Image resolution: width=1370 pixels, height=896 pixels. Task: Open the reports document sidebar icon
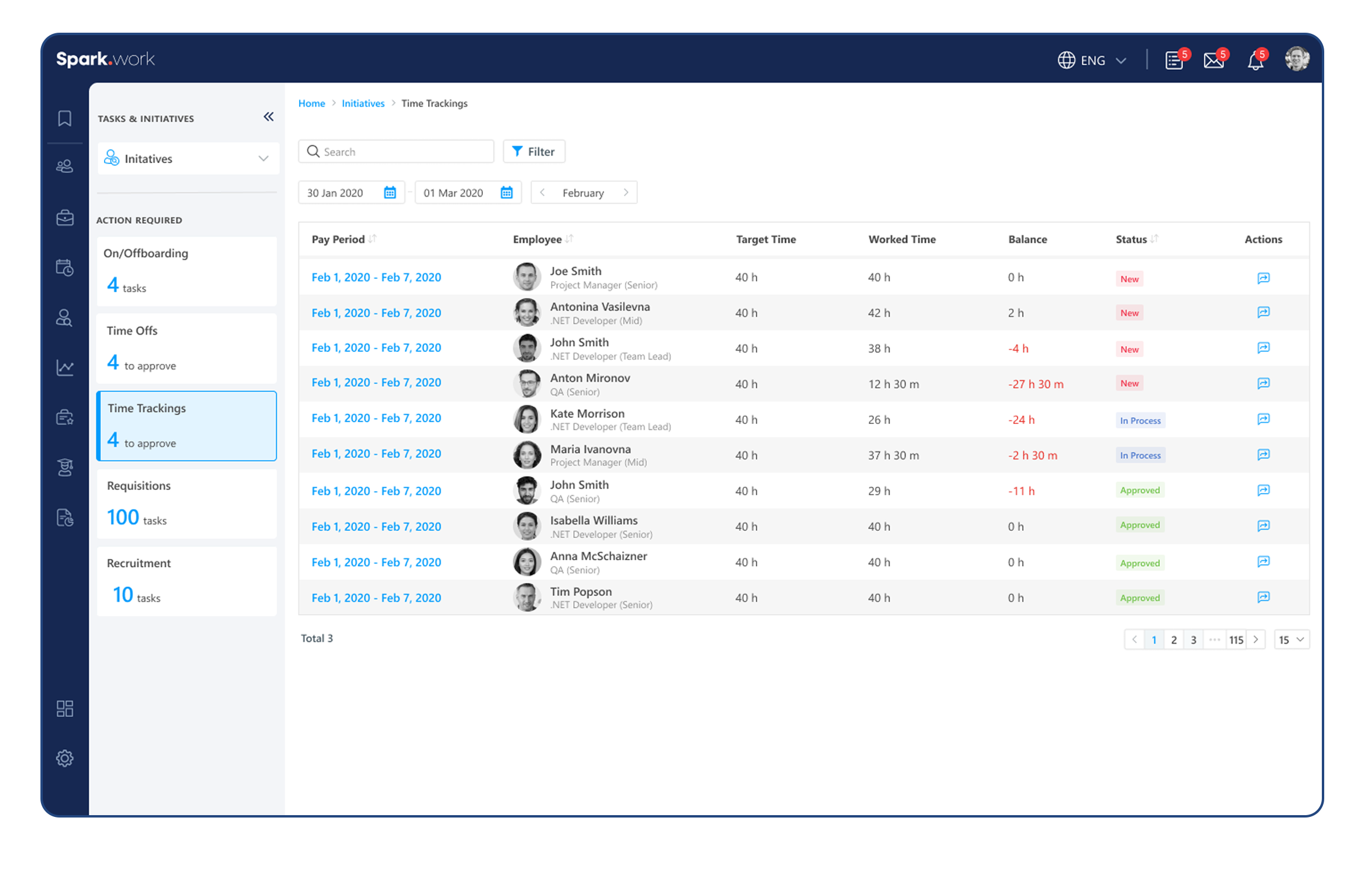[x=65, y=517]
